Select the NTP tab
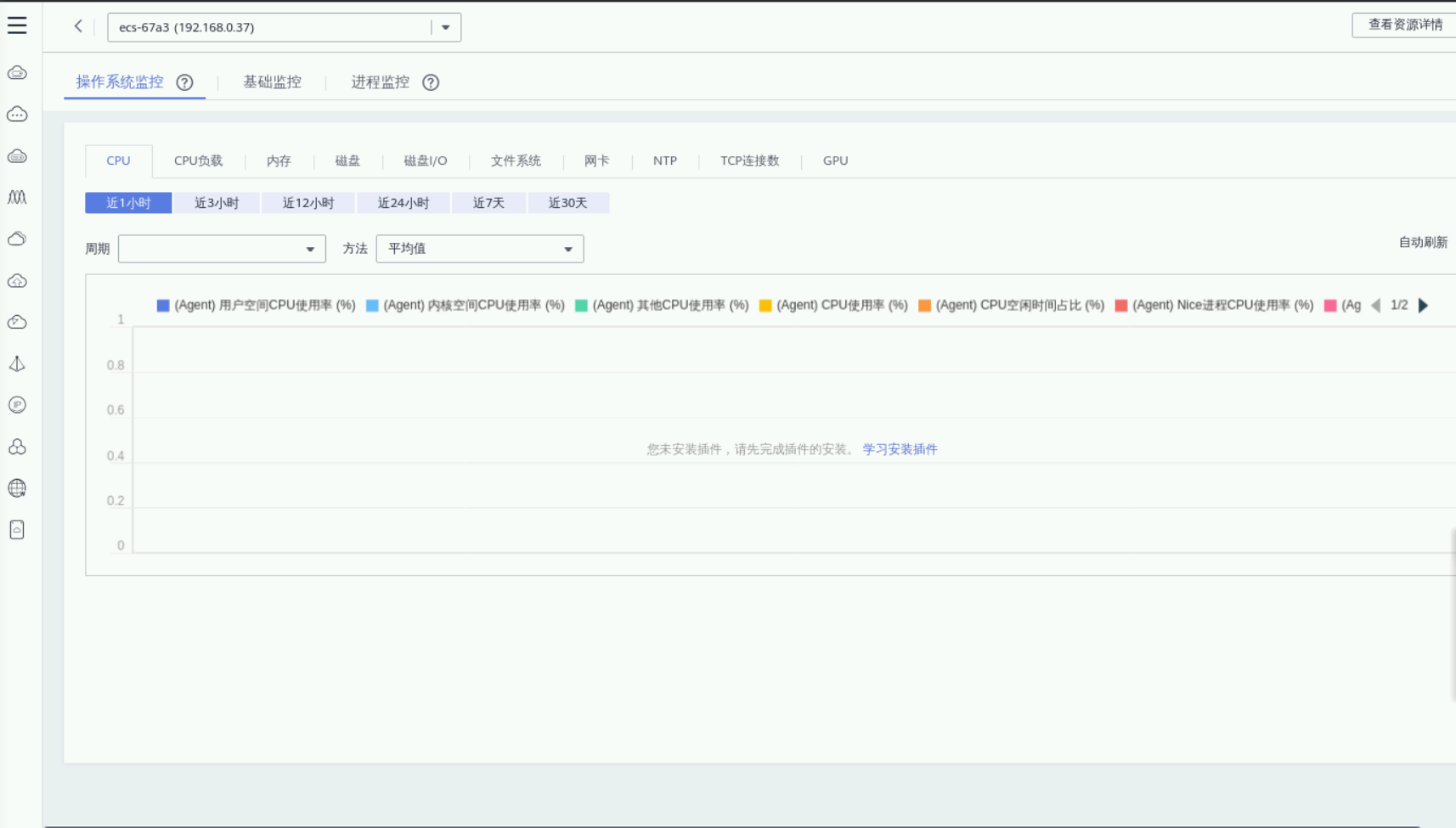Viewport: 1456px width, 828px height. tap(665, 161)
